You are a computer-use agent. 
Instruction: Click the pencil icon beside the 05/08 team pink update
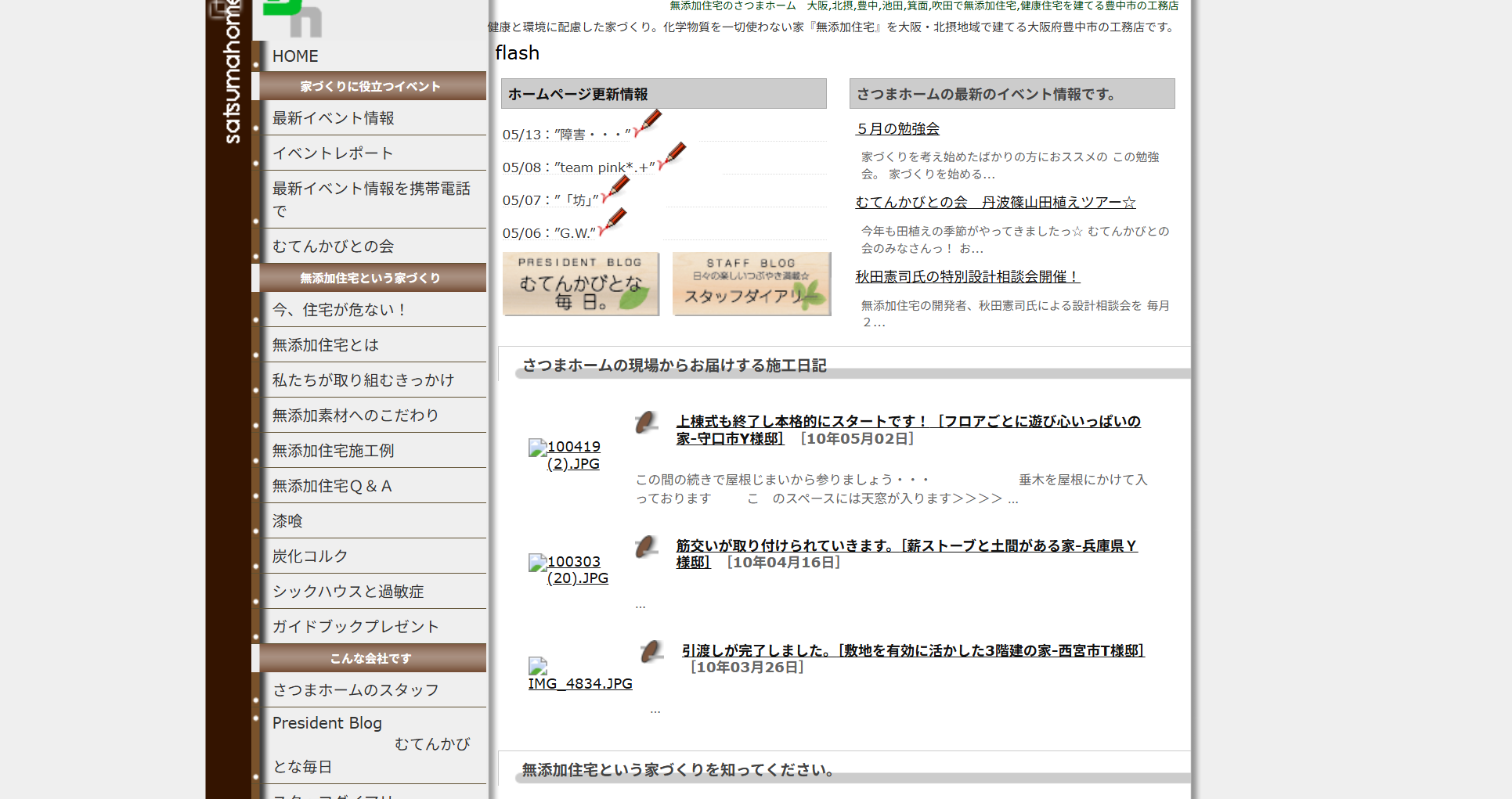673,157
